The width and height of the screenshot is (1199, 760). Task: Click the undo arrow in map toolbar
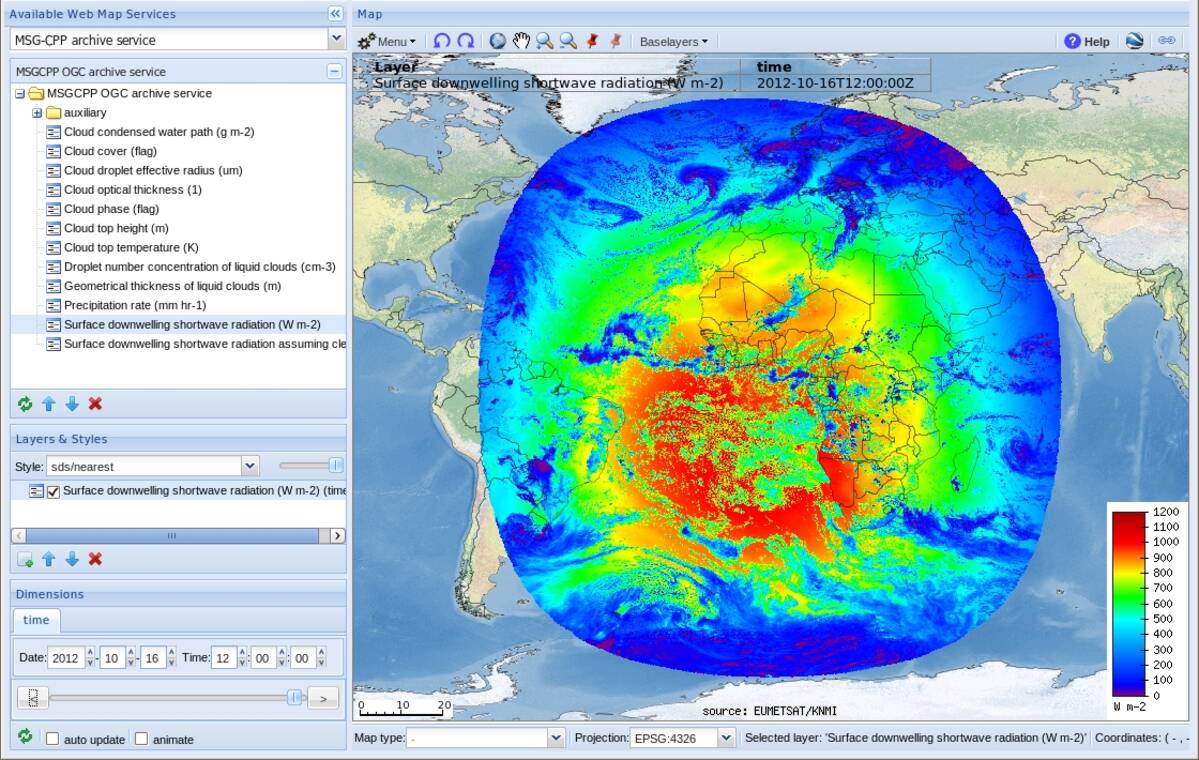pyautogui.click(x=441, y=41)
